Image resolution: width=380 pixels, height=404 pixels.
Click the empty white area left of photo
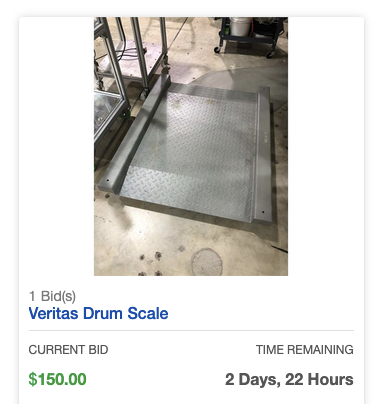(x=57, y=146)
